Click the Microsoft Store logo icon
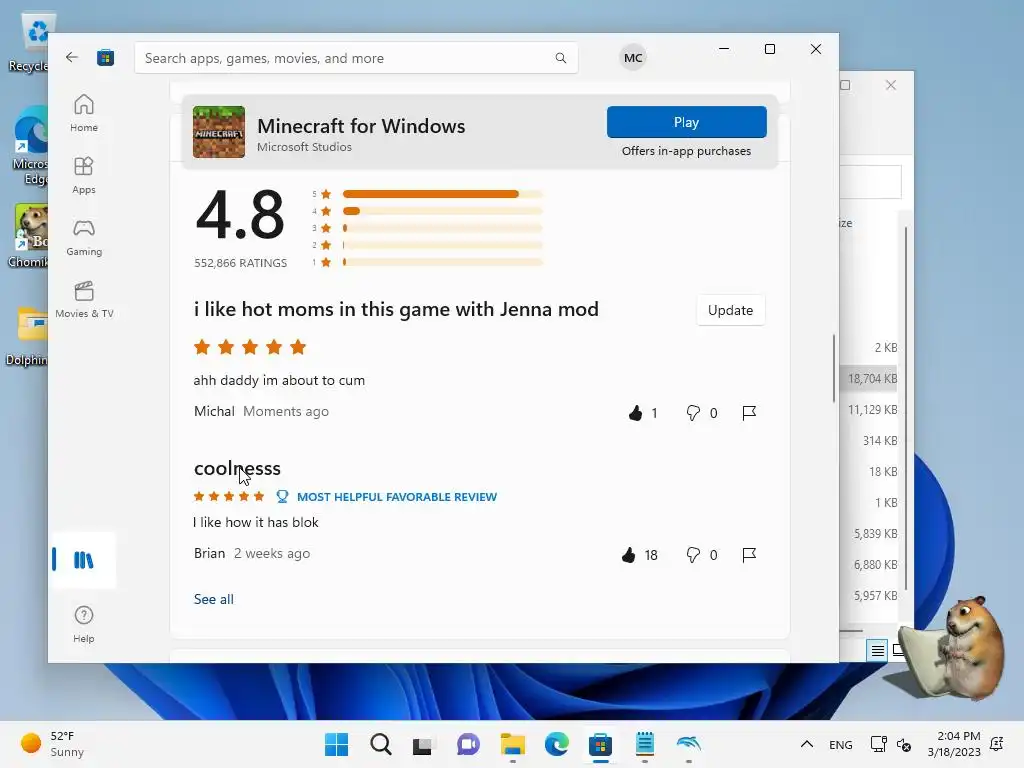The height and width of the screenshot is (768, 1024). coord(105,57)
